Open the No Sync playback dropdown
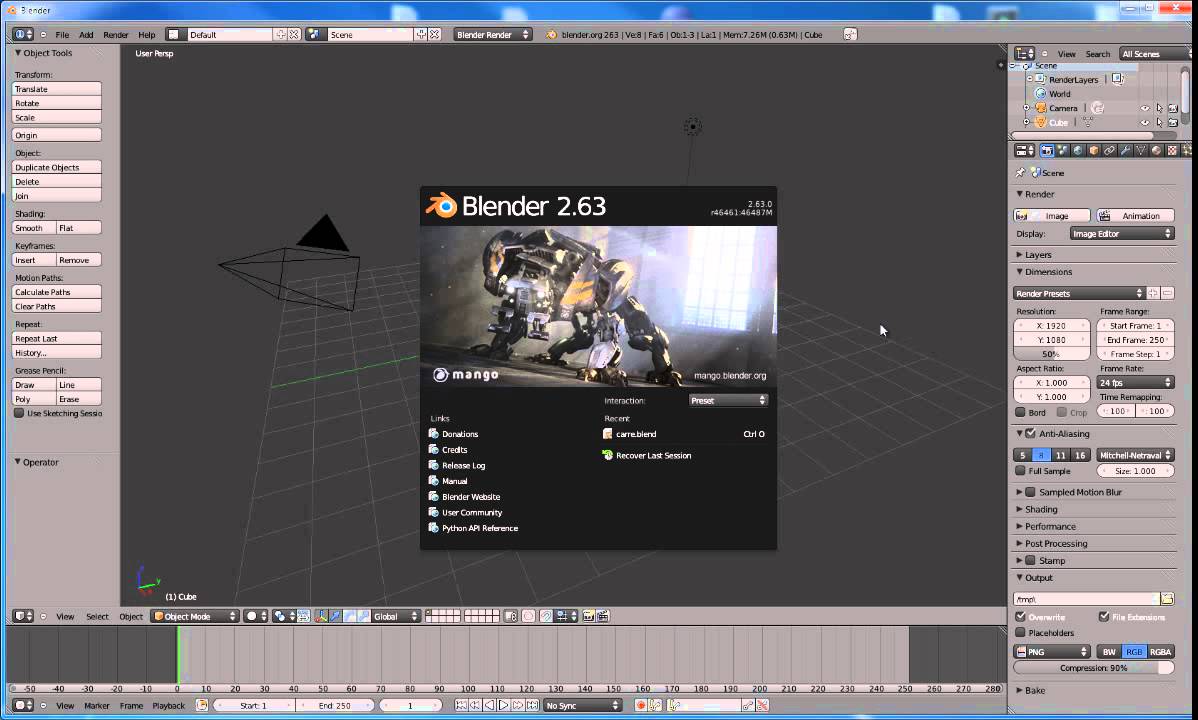 coord(581,705)
